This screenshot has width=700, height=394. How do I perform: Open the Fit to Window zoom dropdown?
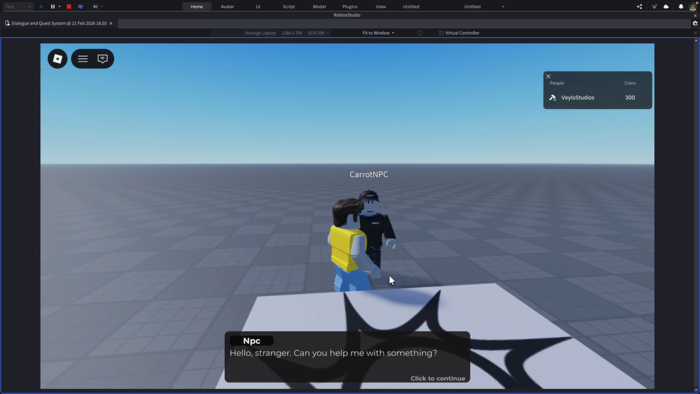378,33
